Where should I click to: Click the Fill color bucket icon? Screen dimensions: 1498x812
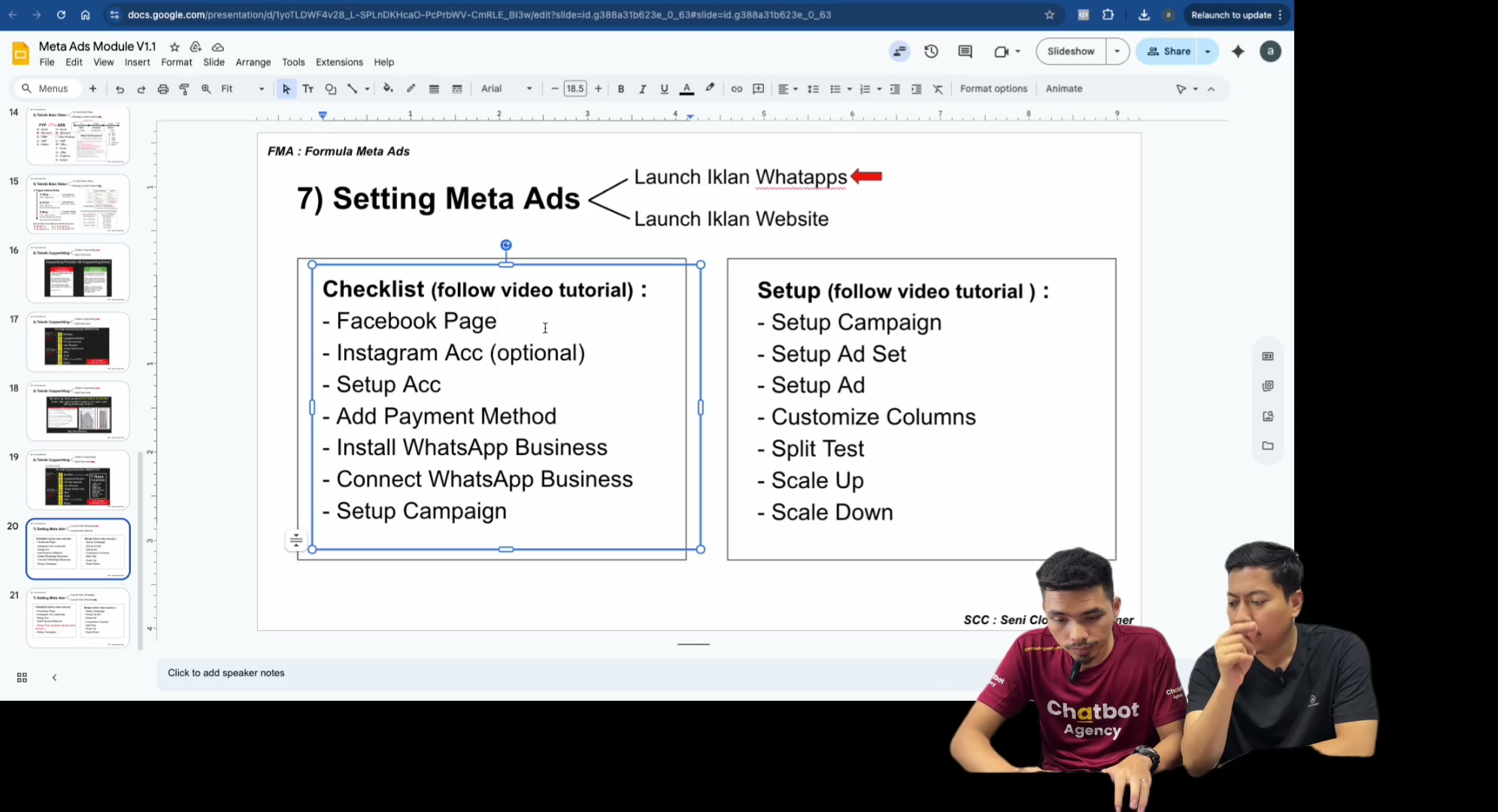tap(388, 89)
